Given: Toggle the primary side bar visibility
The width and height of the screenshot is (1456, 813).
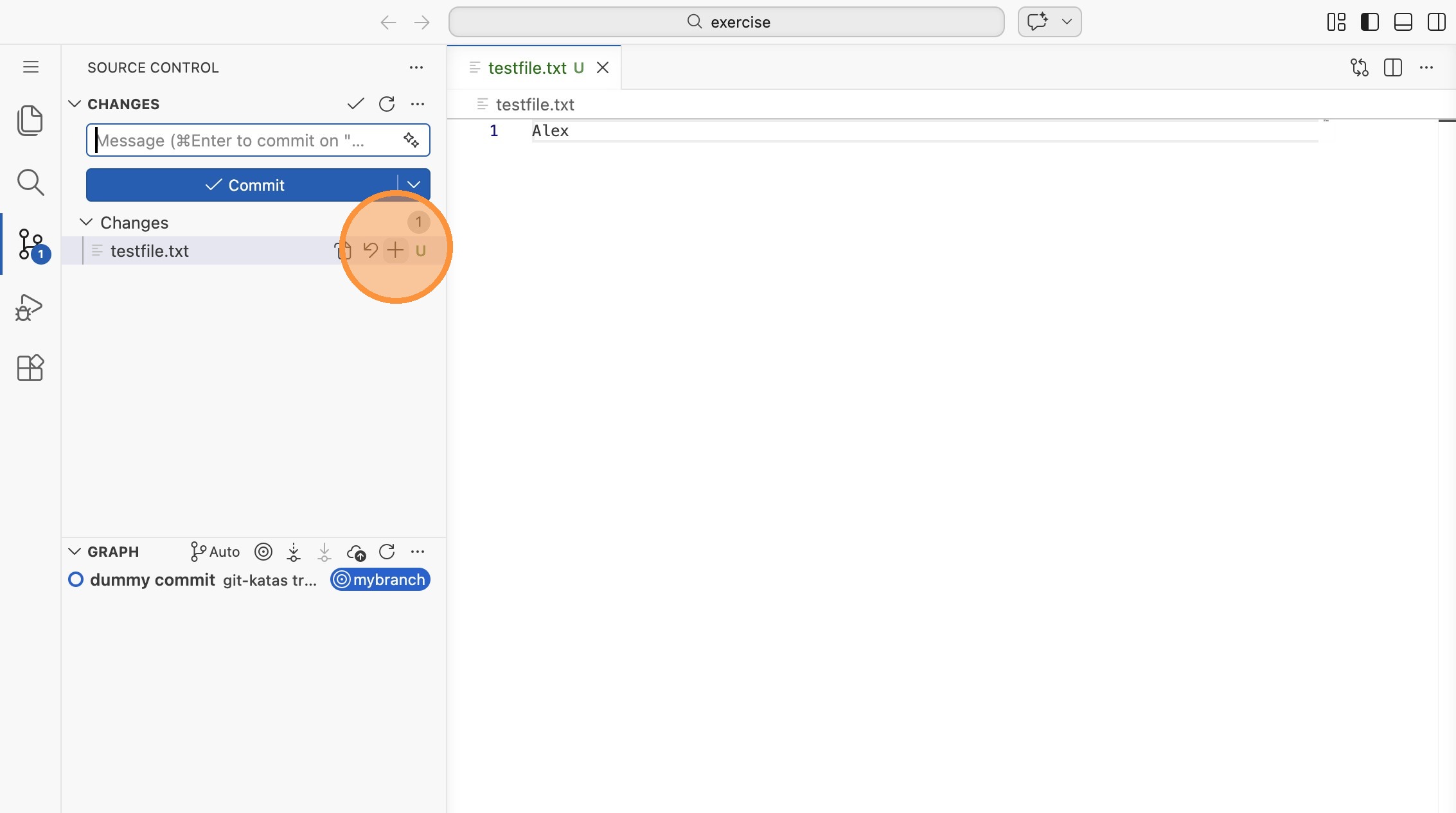Looking at the screenshot, I should click(1369, 22).
